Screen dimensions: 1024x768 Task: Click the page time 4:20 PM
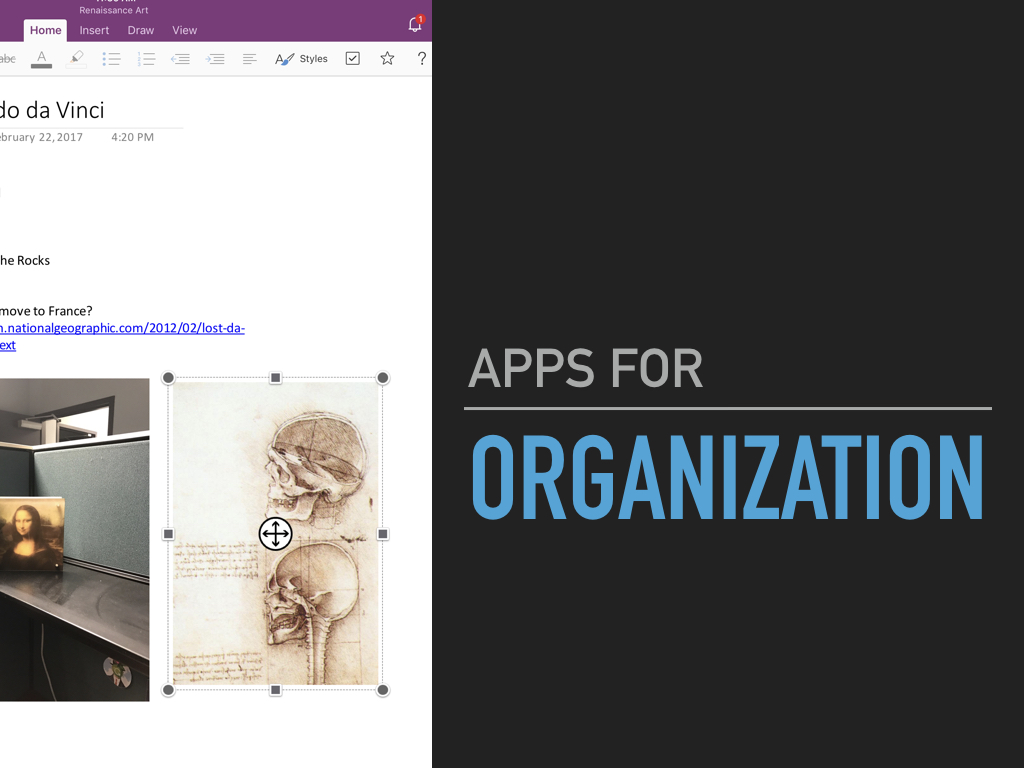coord(133,137)
